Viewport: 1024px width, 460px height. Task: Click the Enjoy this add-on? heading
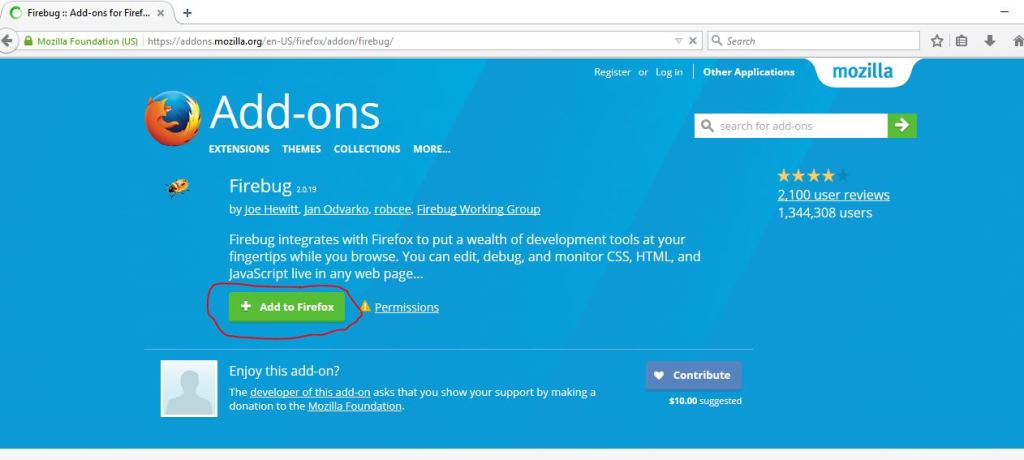pyautogui.click(x=284, y=371)
